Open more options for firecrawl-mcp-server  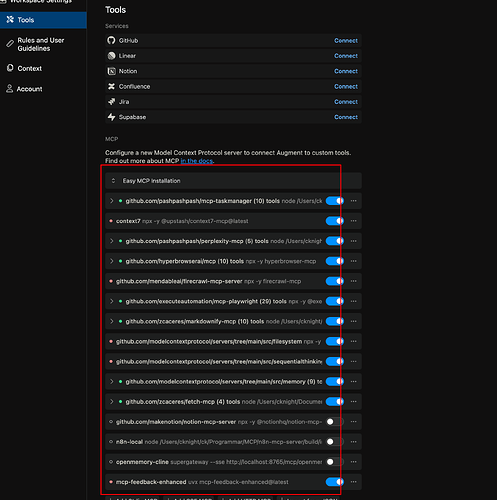click(x=354, y=281)
